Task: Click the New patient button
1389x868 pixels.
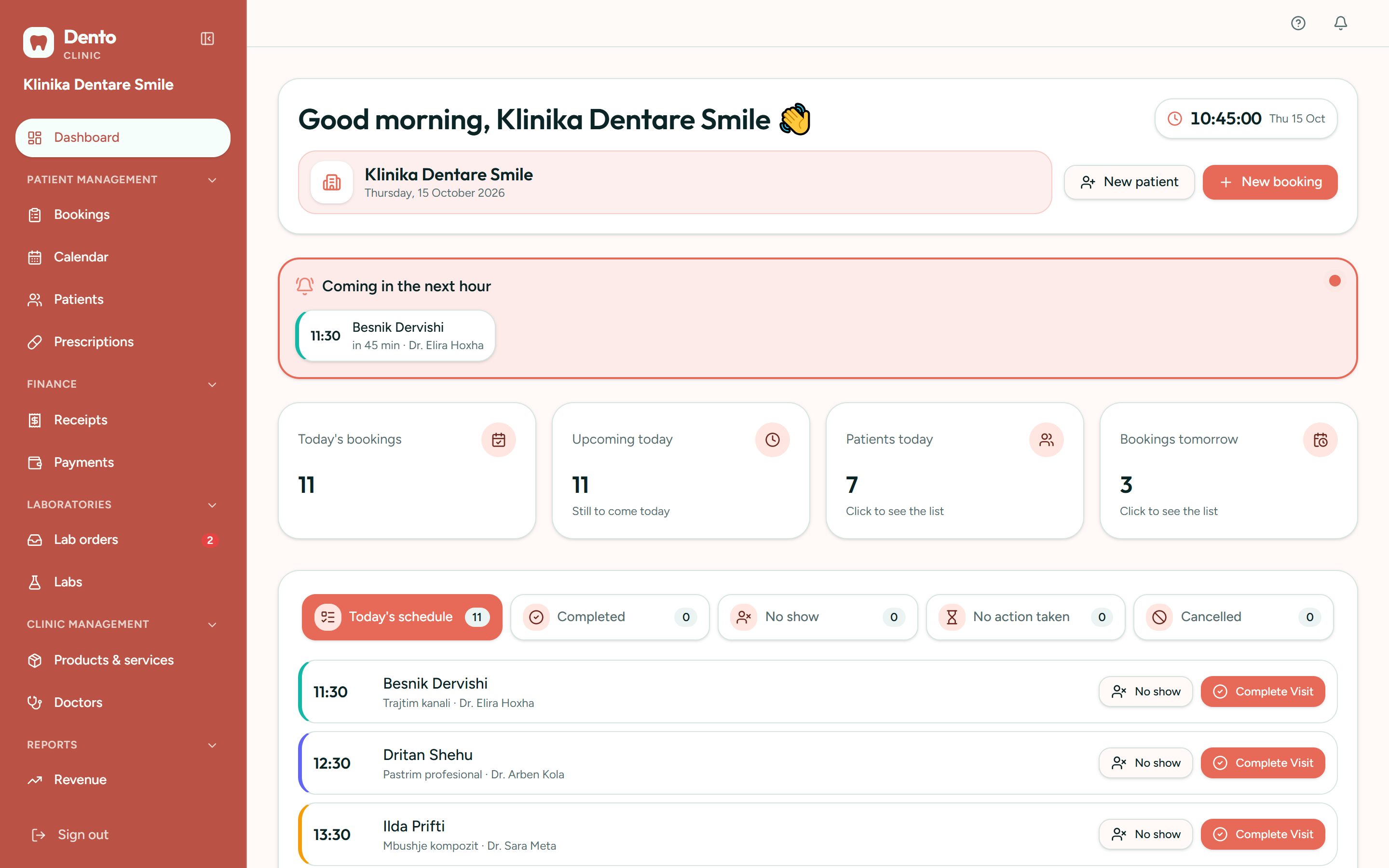Action: click(1129, 183)
